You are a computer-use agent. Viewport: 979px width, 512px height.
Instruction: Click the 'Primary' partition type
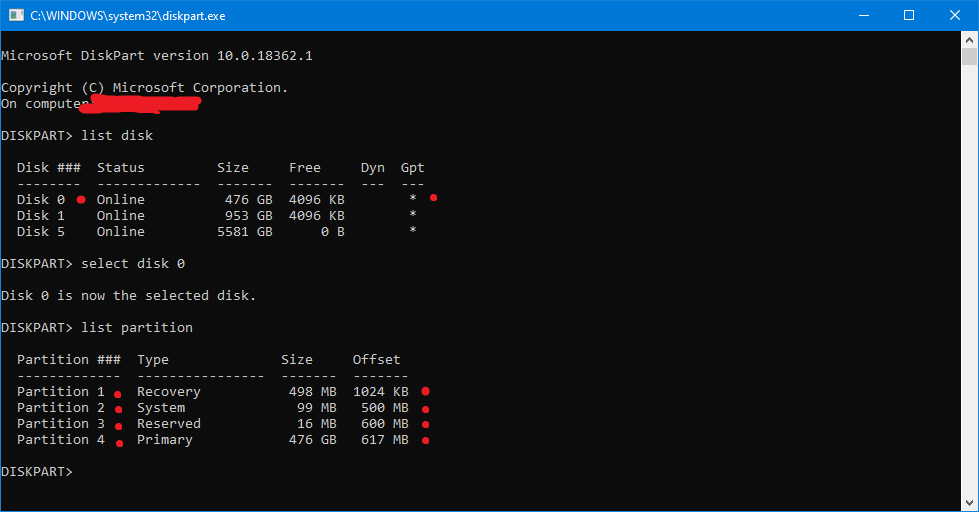tap(165, 440)
